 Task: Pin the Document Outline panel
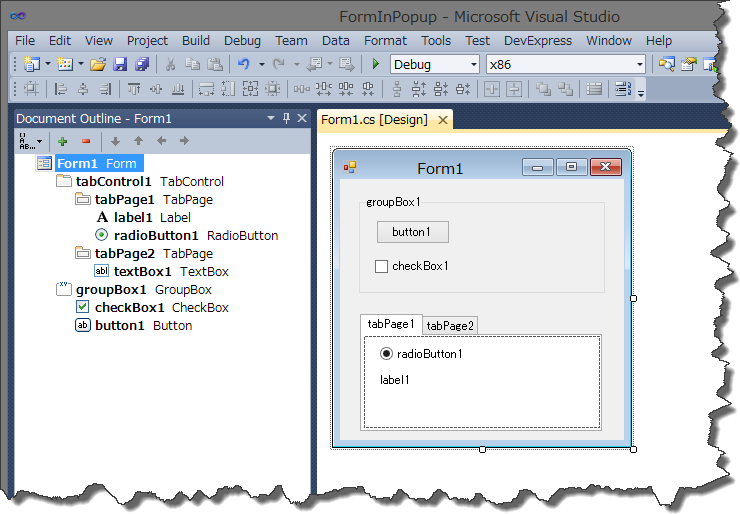286,118
